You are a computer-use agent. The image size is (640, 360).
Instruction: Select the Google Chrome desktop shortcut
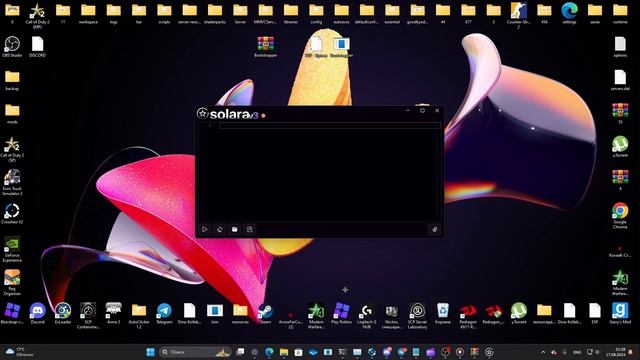[x=620, y=216]
